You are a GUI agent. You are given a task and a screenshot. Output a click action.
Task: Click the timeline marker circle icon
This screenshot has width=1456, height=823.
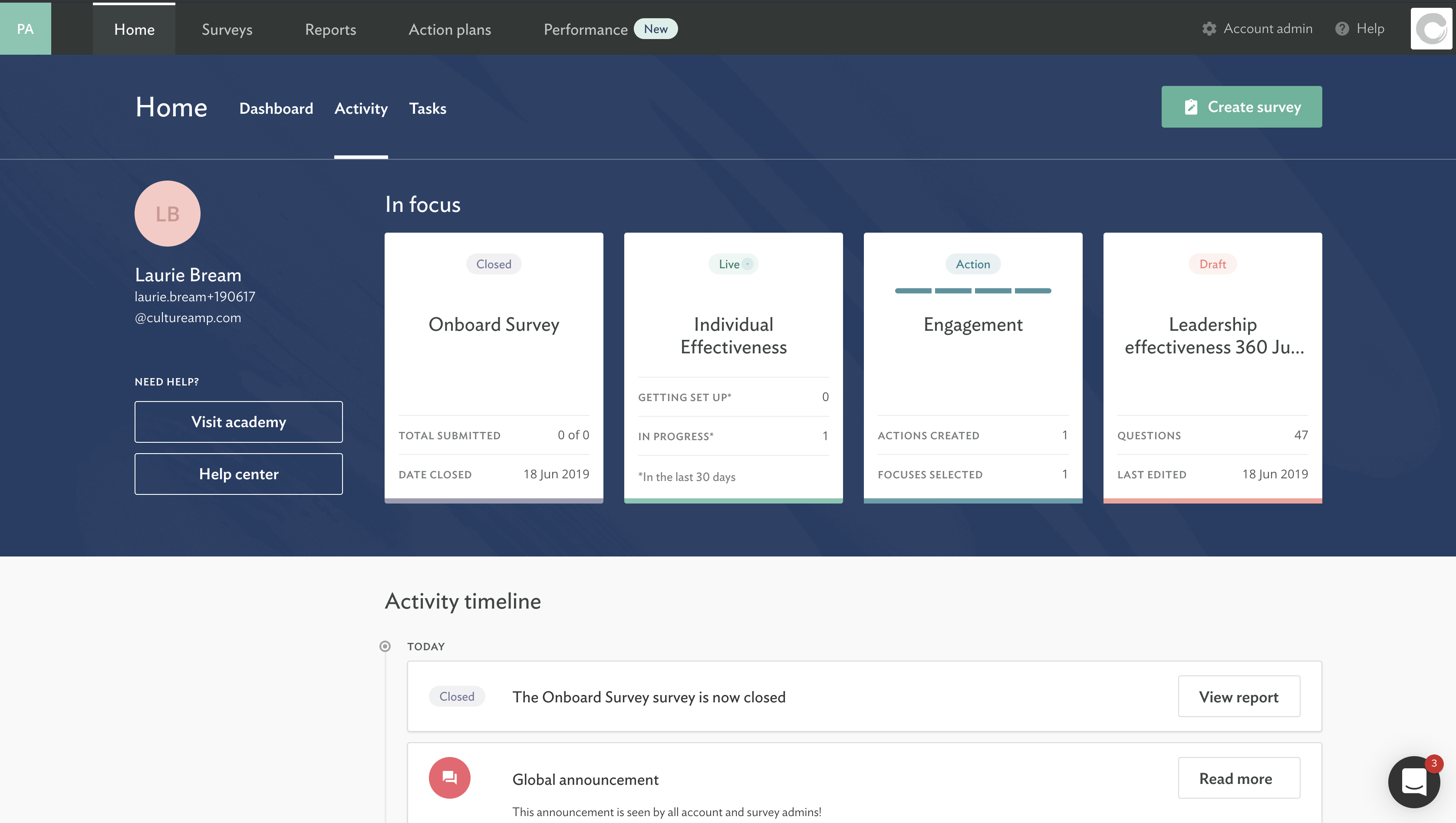click(385, 645)
